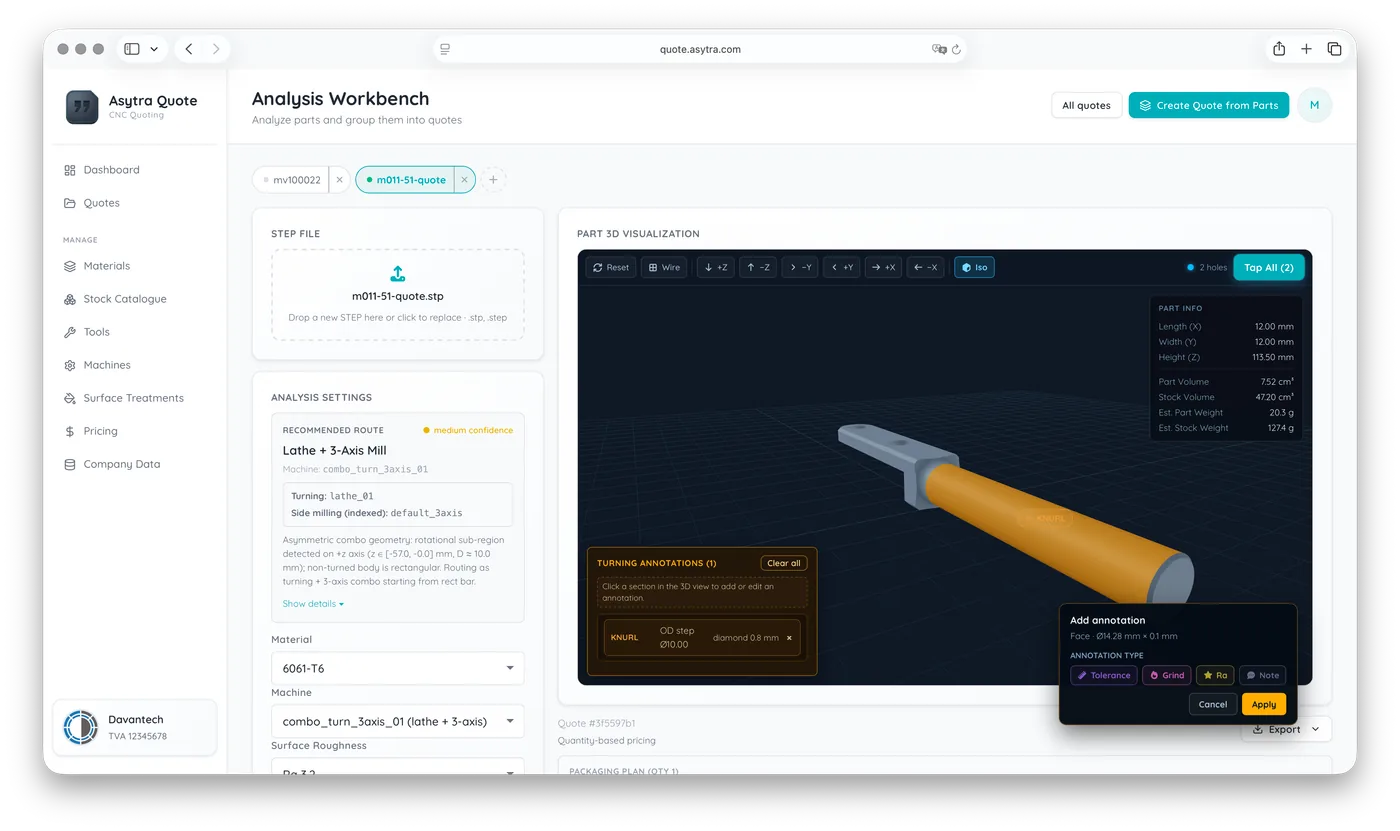The width and height of the screenshot is (1400, 831).
Task: Show Safari tab overview
Action: (x=1334, y=49)
